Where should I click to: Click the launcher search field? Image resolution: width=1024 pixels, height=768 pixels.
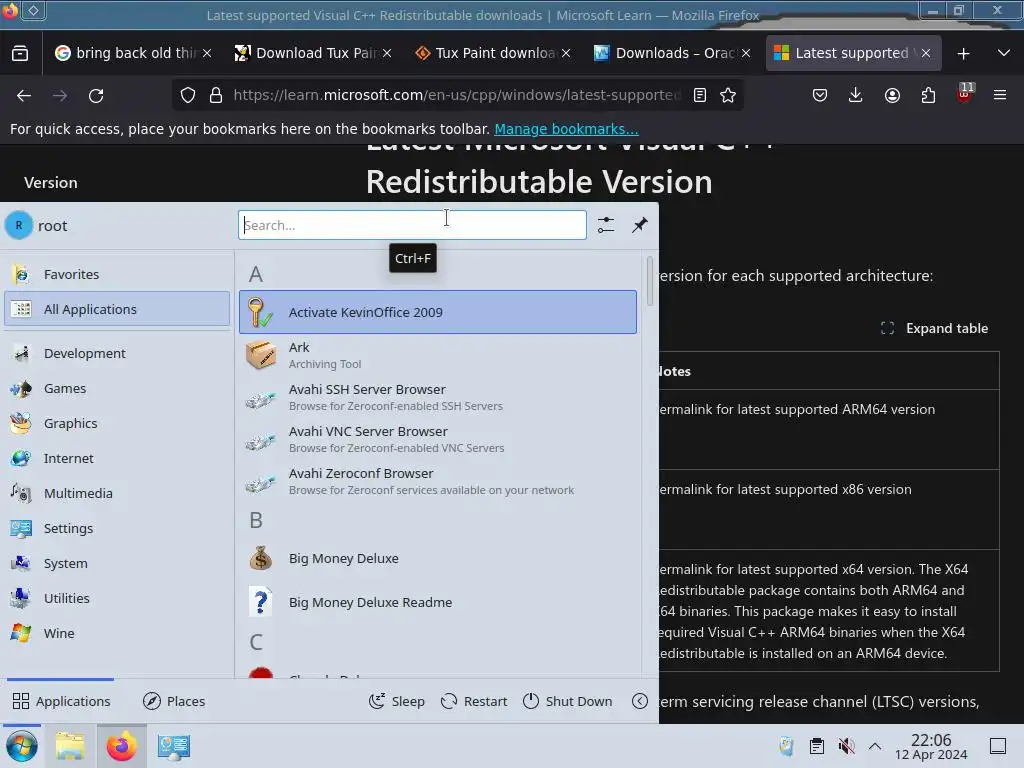412,225
